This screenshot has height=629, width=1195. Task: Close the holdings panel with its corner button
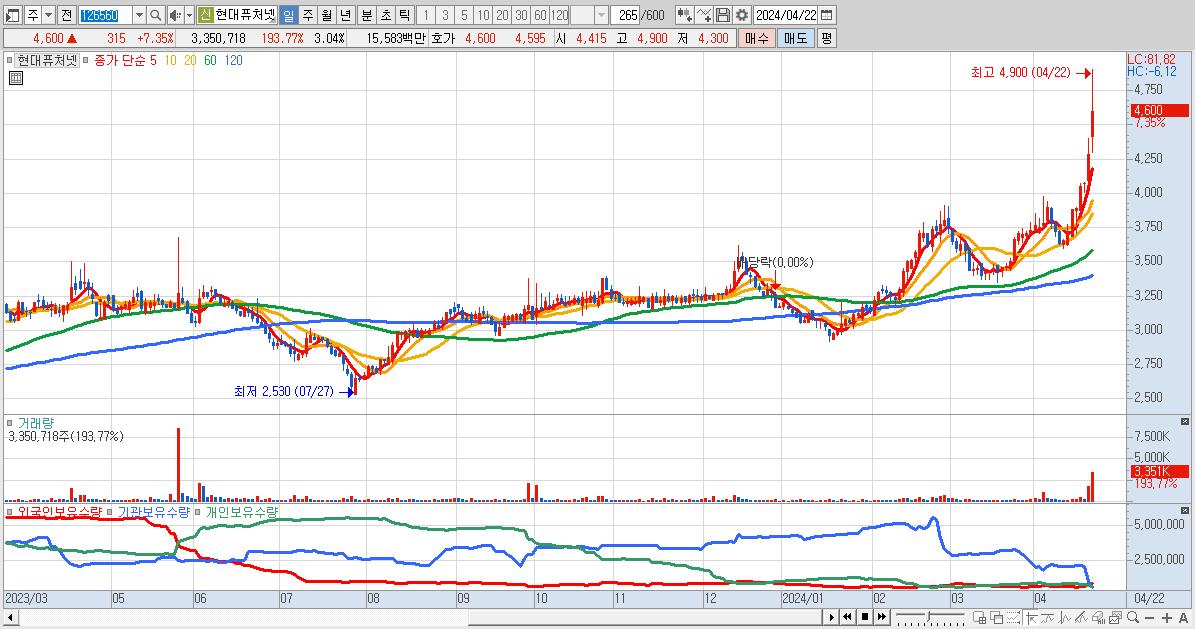click(1185, 511)
